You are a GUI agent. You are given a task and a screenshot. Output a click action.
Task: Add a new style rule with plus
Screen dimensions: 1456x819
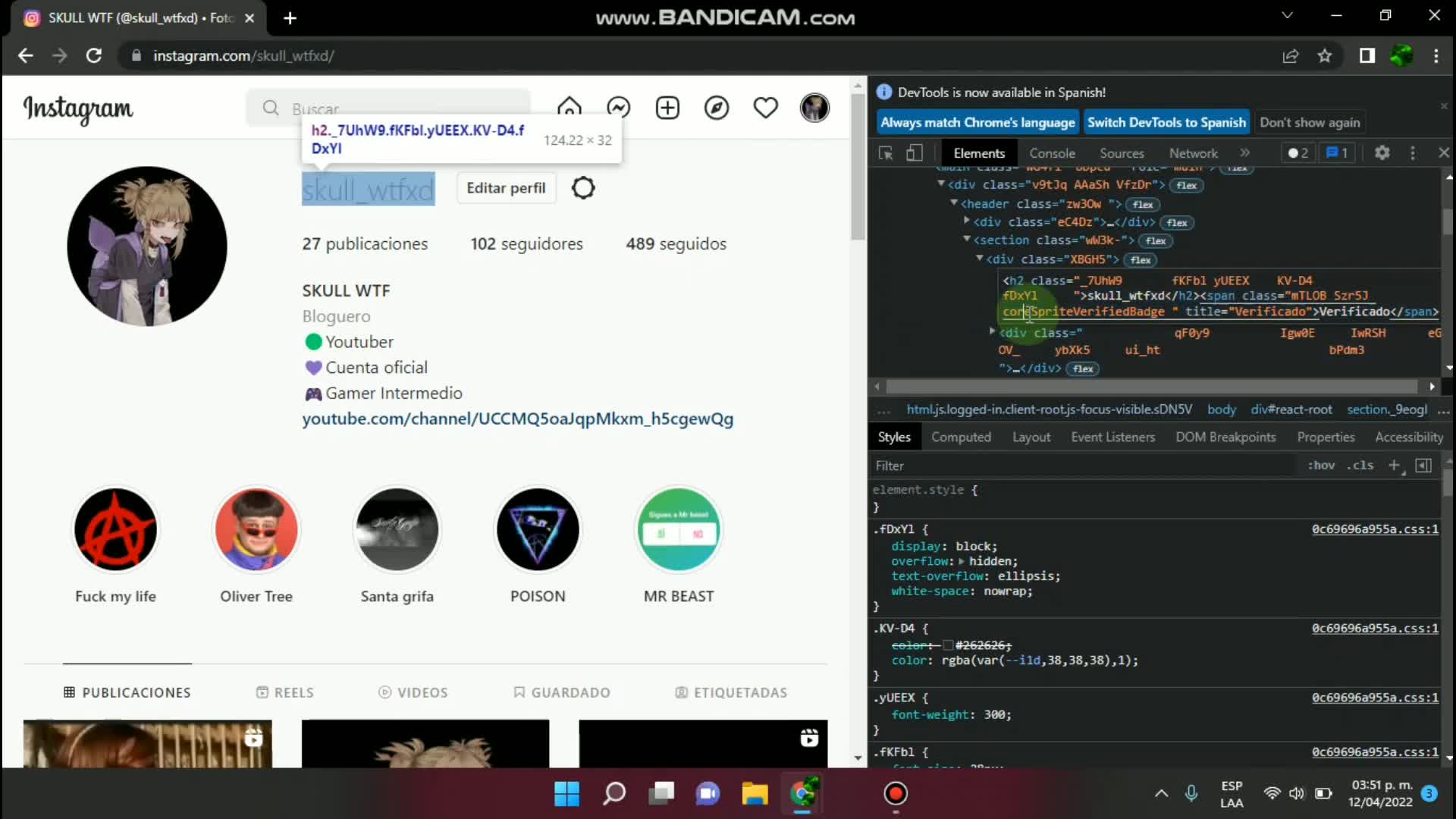click(1394, 466)
